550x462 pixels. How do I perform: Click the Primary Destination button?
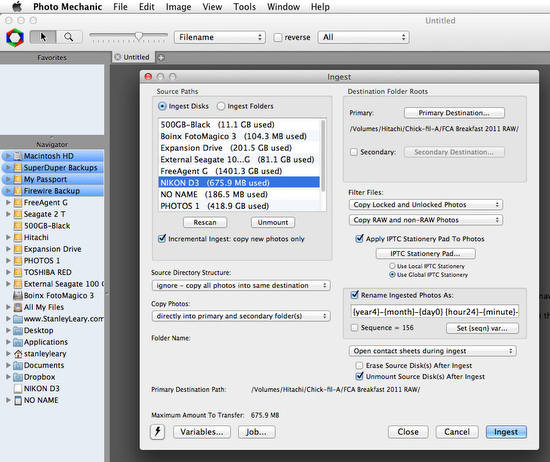coord(454,113)
